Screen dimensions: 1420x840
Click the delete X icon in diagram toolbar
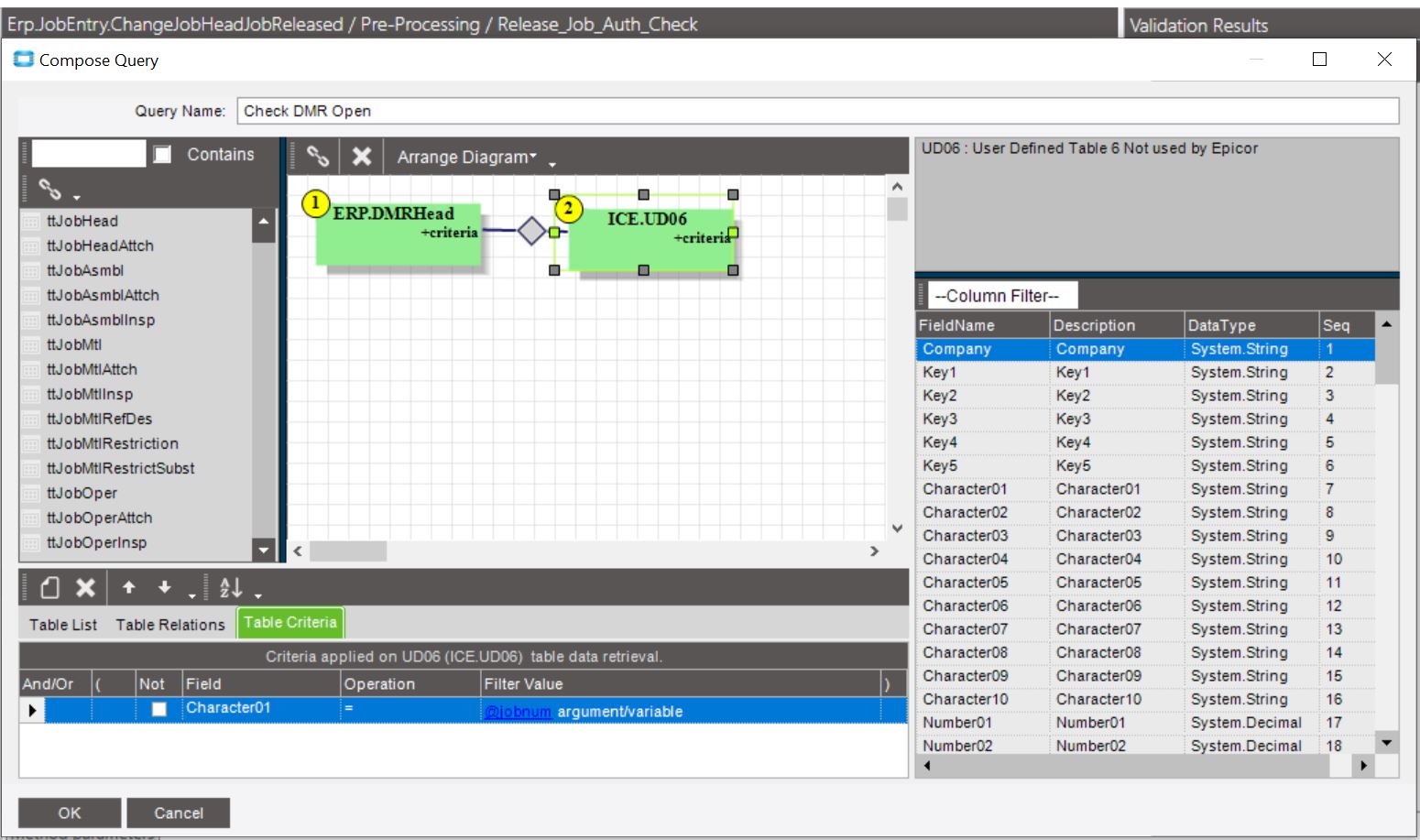(x=362, y=157)
